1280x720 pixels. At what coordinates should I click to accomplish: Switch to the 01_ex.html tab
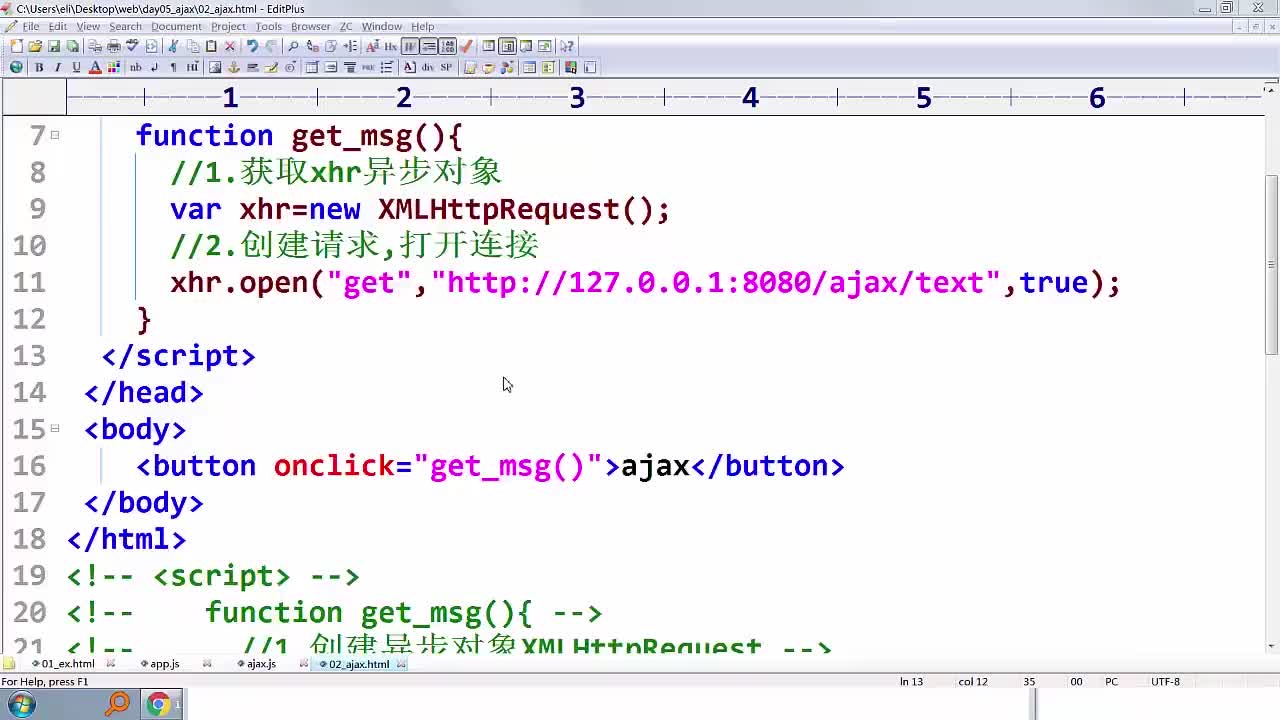click(x=68, y=663)
